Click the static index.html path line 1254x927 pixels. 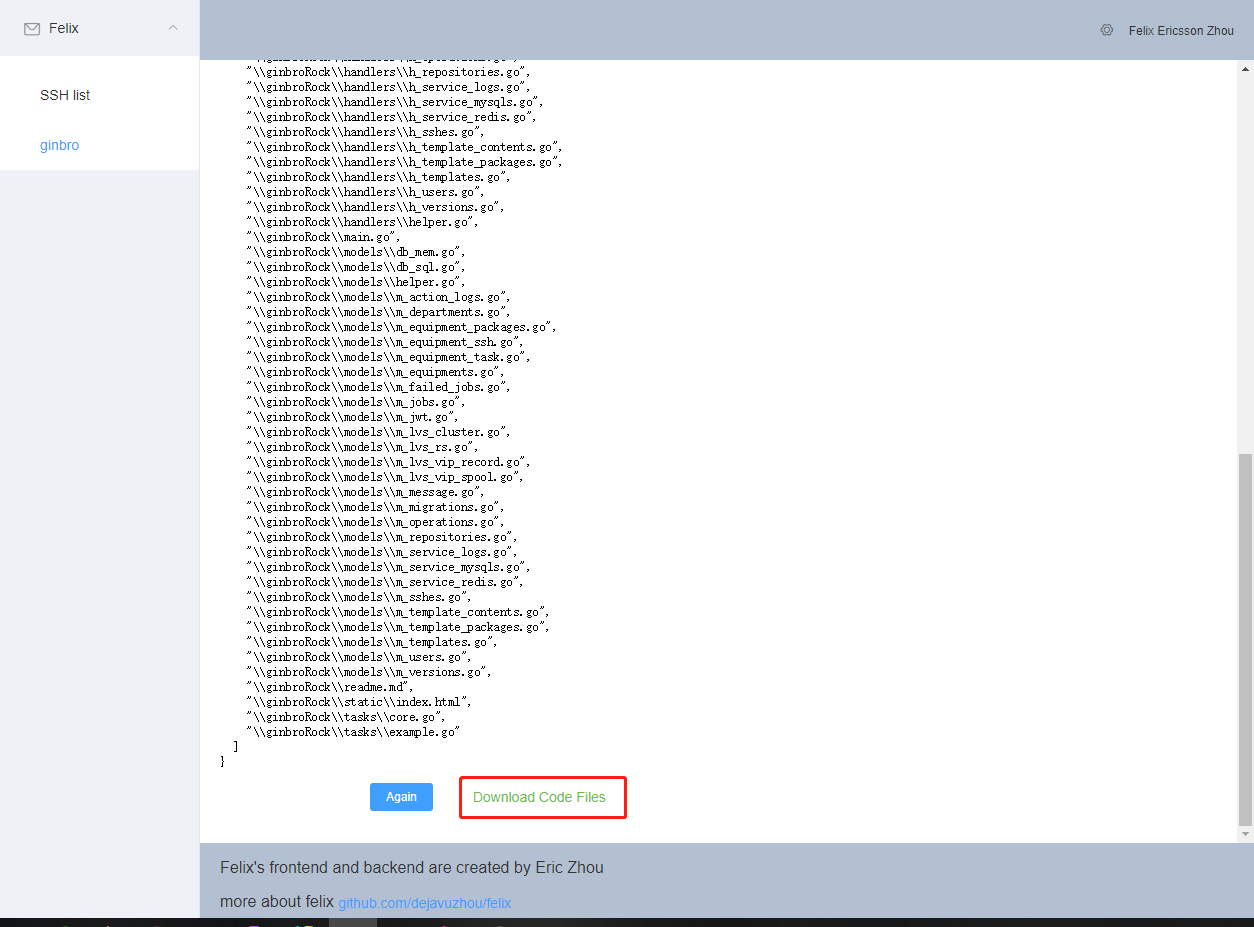tap(359, 702)
